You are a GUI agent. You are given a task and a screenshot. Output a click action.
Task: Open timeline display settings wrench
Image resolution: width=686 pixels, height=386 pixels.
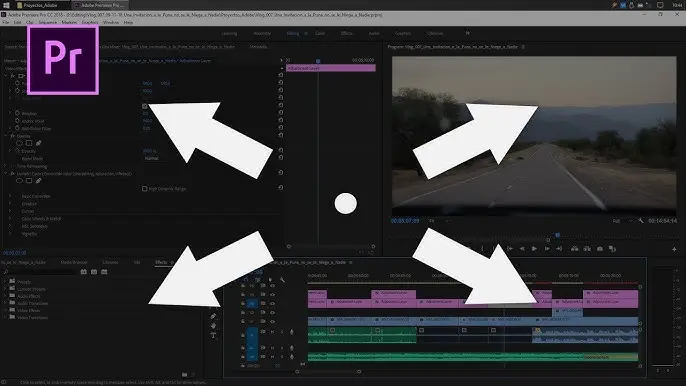pyautogui.click(x=282, y=279)
